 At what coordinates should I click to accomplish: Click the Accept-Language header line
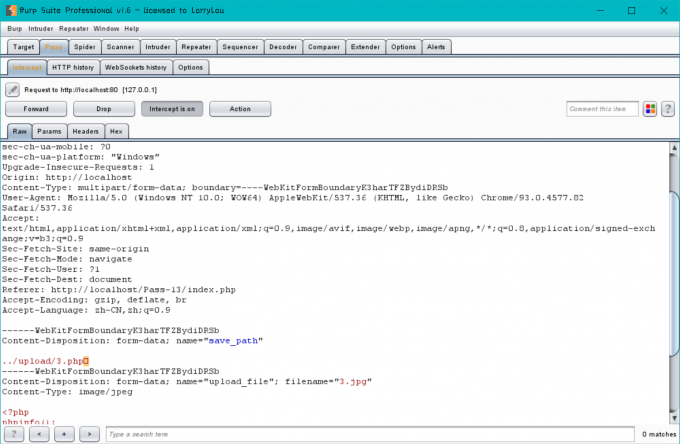[86, 310]
